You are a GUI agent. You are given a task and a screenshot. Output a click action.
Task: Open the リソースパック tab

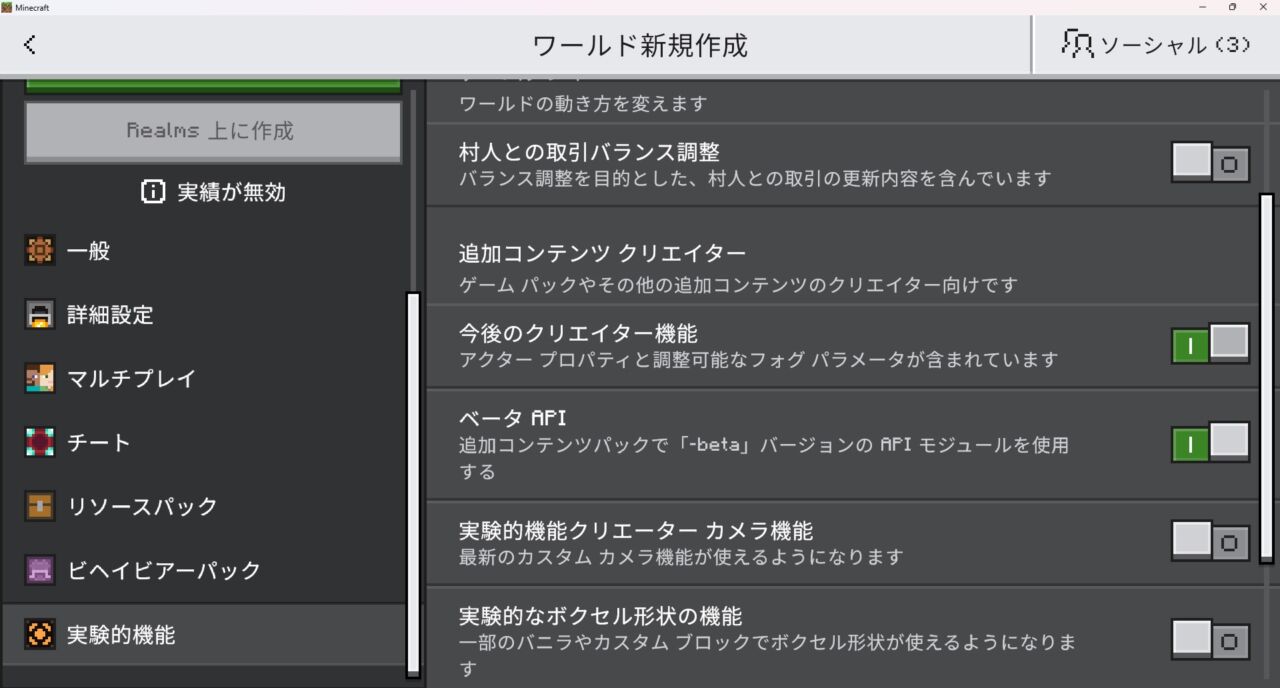[x=204, y=506]
